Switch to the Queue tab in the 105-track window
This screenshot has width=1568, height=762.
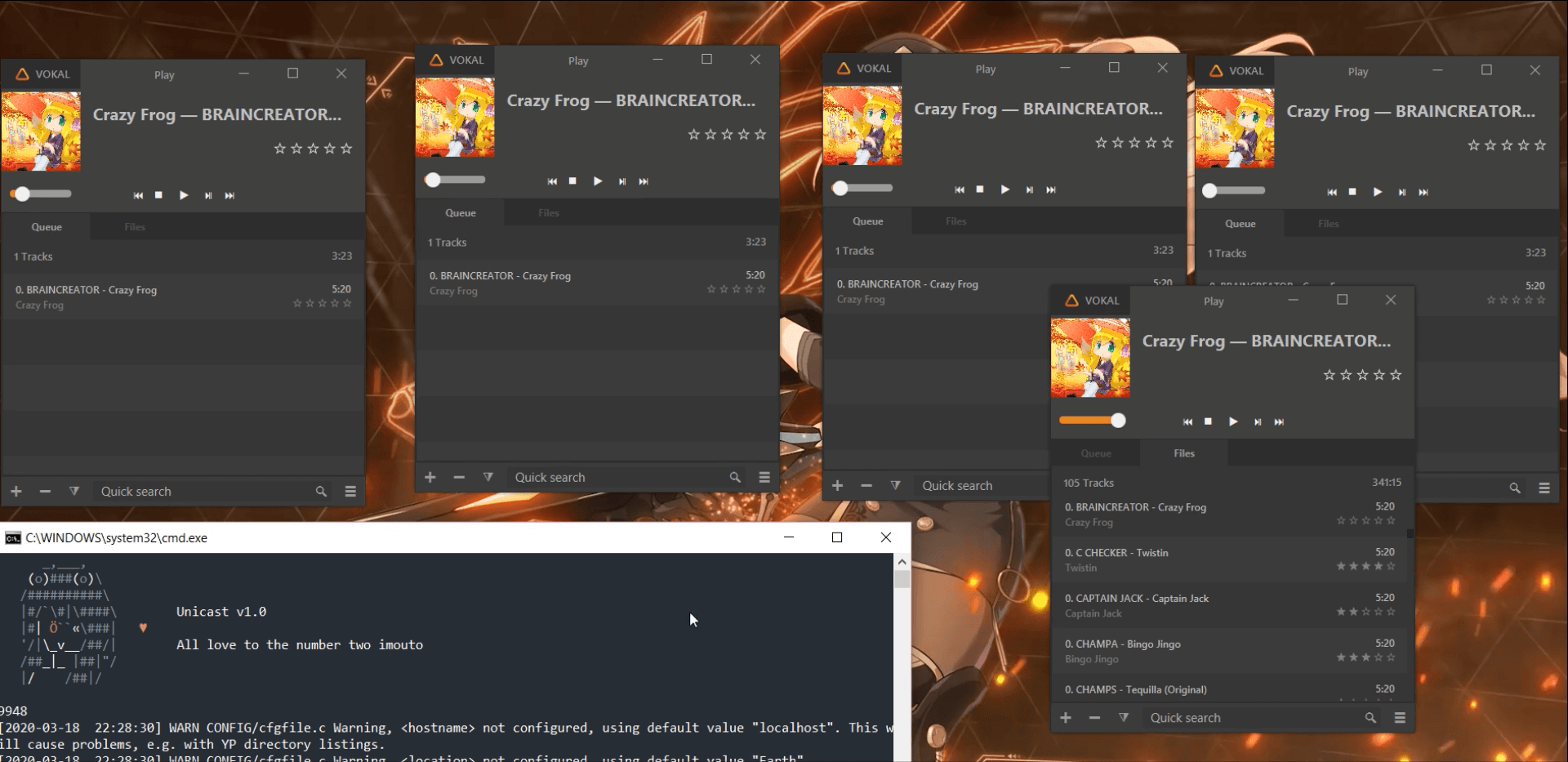[1096, 453]
